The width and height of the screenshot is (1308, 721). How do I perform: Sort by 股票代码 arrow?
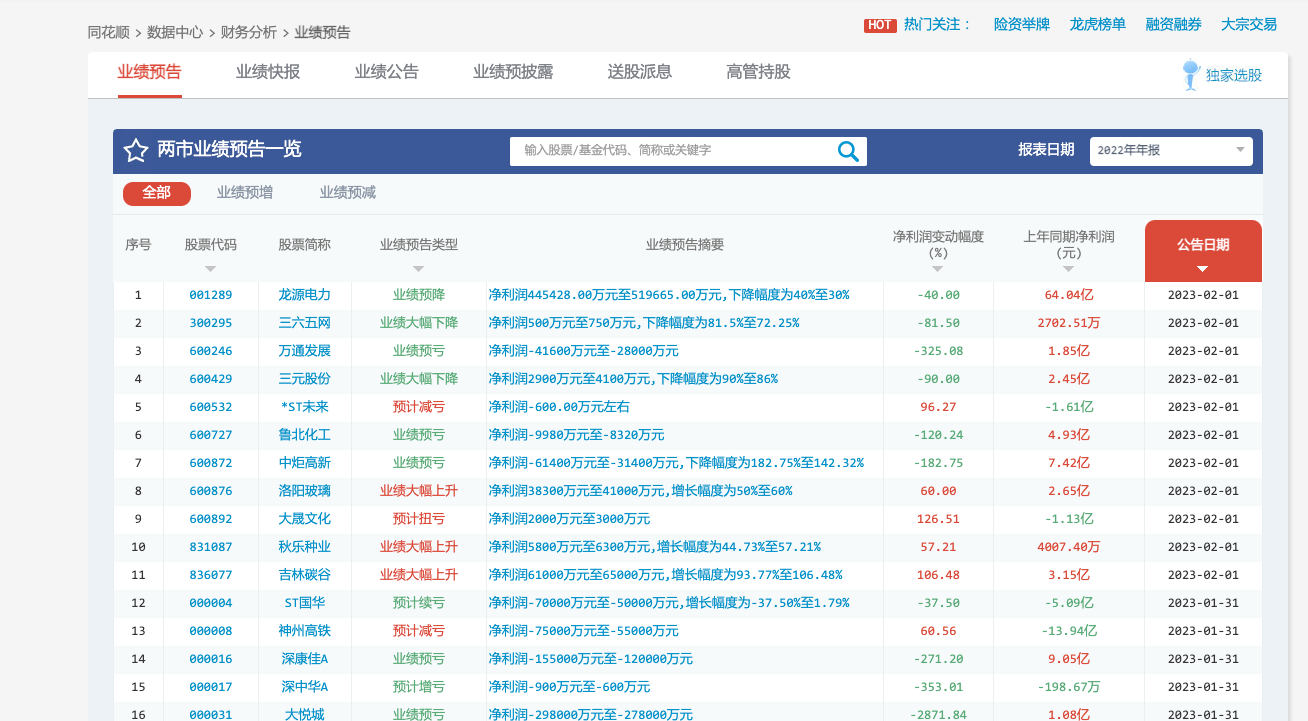(x=210, y=269)
